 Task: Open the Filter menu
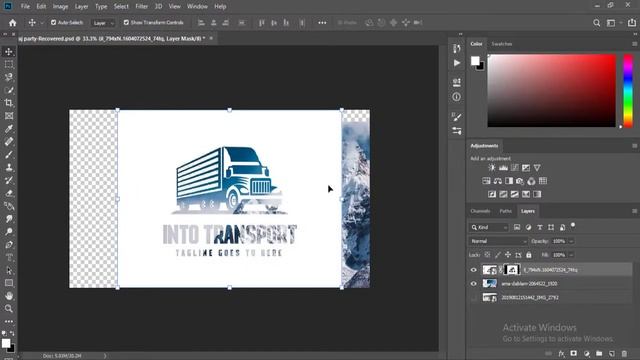[x=142, y=7]
